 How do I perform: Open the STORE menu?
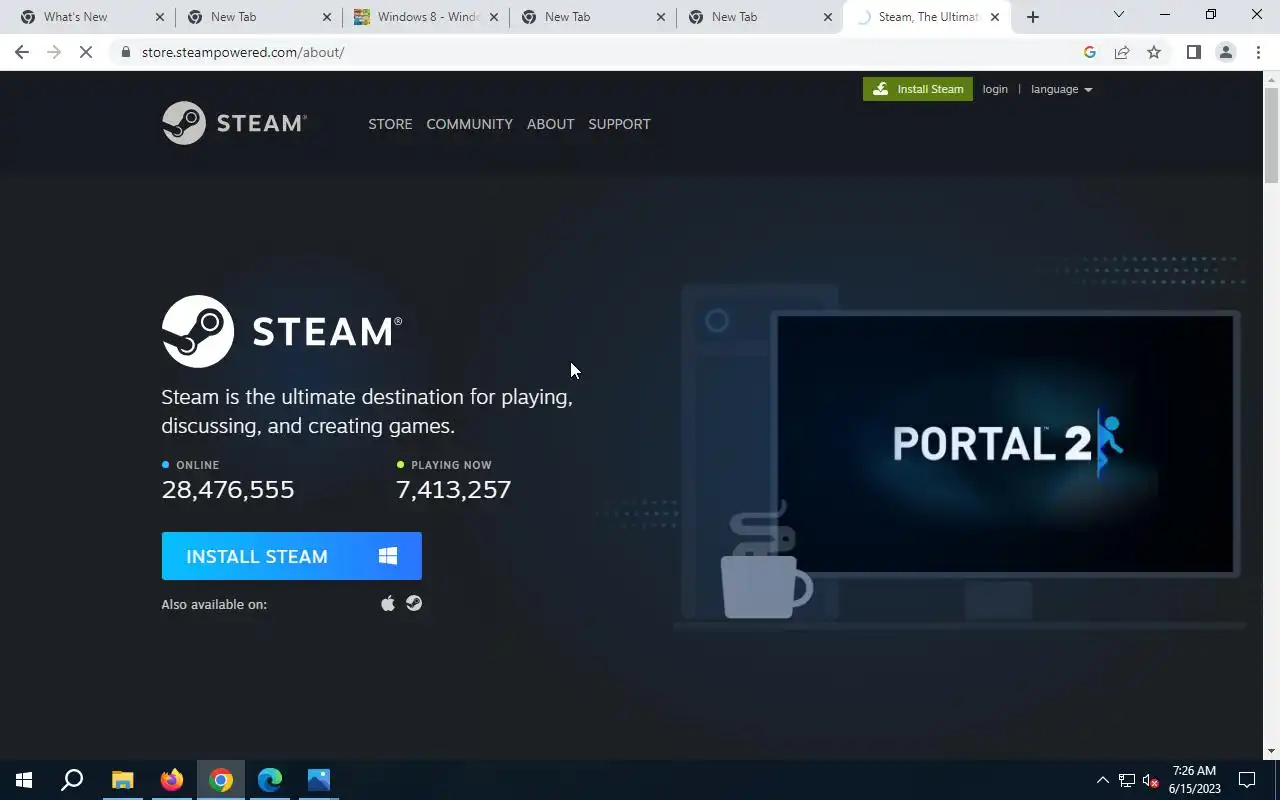tap(390, 124)
